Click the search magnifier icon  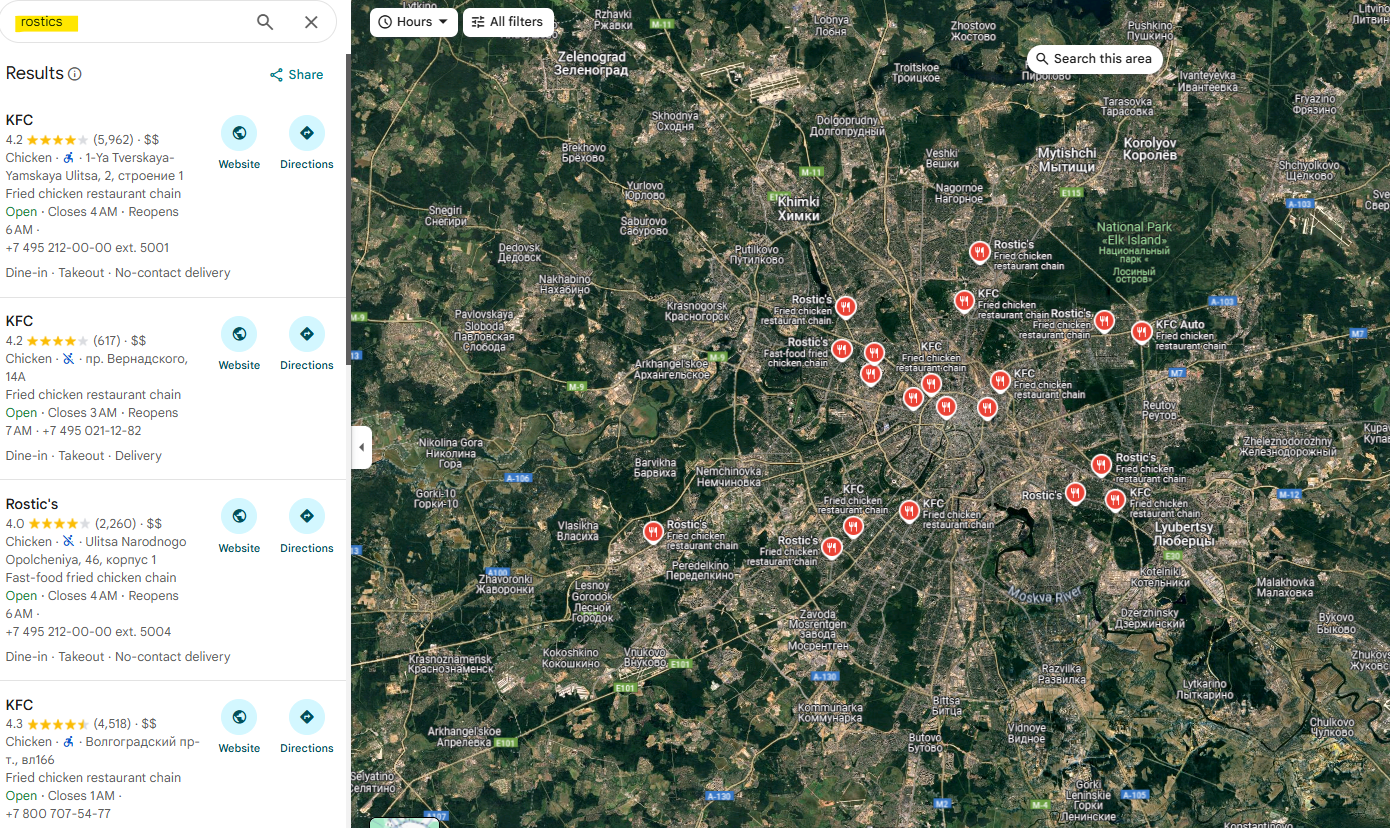pos(265,22)
